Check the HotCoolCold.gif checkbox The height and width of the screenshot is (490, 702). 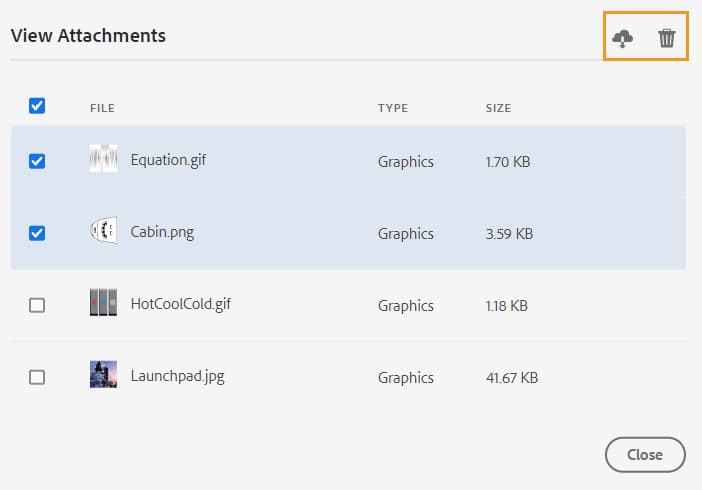pos(37,305)
